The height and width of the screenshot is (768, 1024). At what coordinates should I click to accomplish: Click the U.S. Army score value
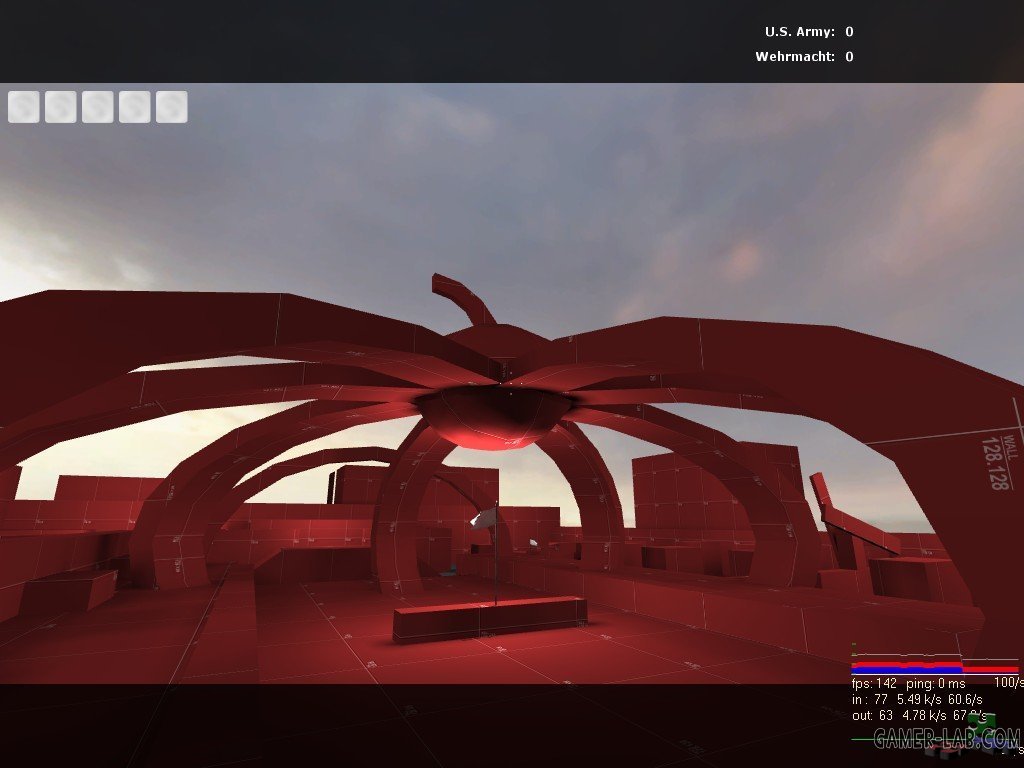point(849,32)
